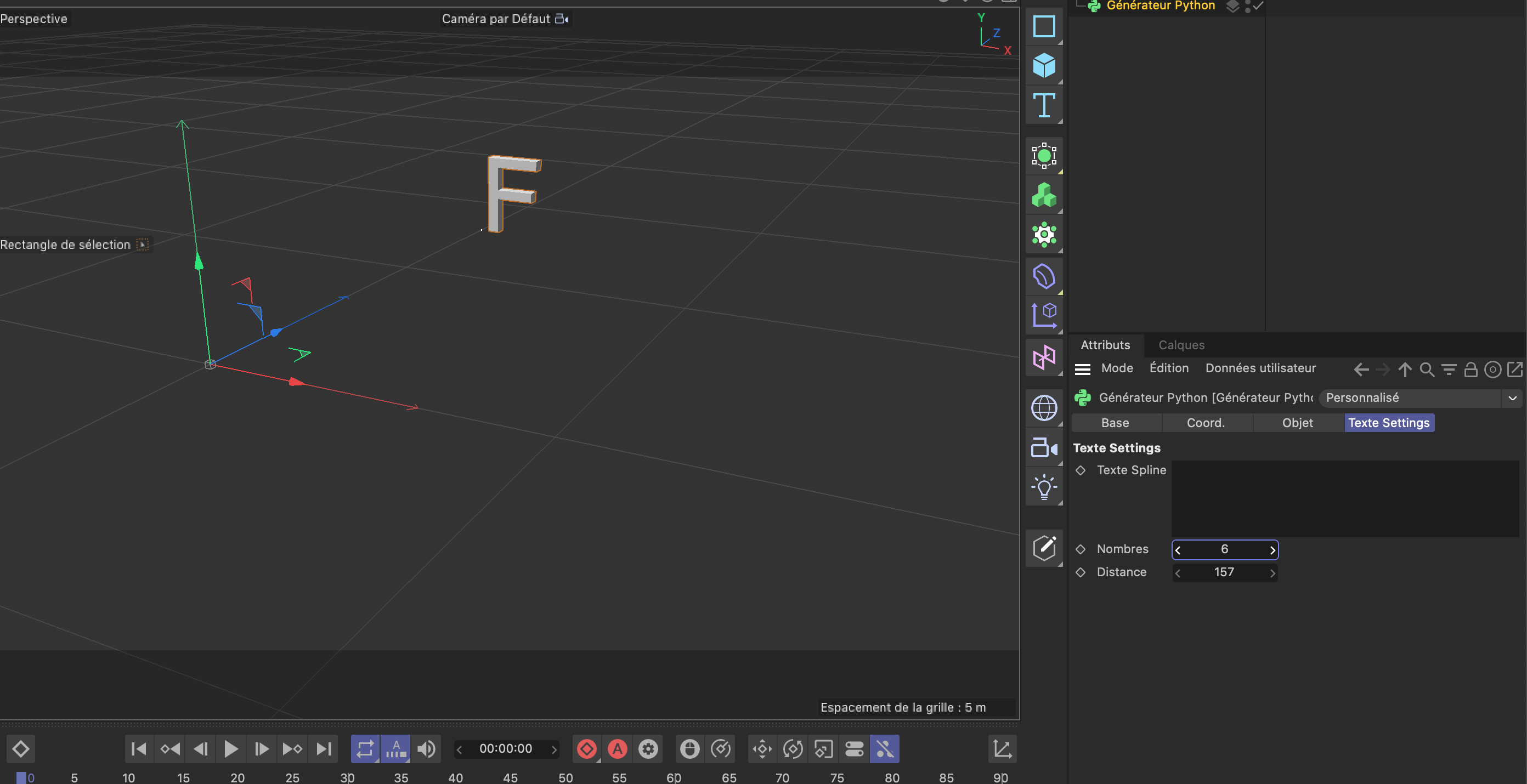Decrease Distance value with left arrow
The width and height of the screenshot is (1527, 784).
pyautogui.click(x=1178, y=572)
